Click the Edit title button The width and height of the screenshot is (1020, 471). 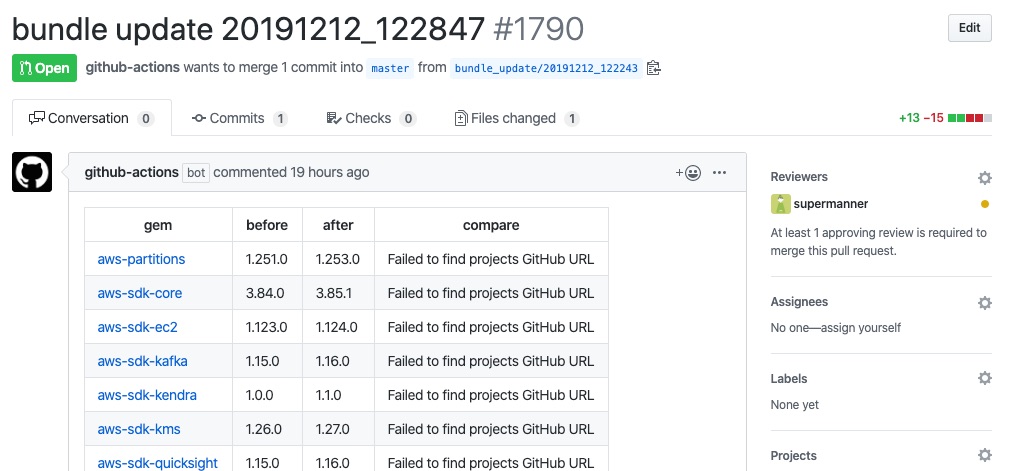[969, 28]
